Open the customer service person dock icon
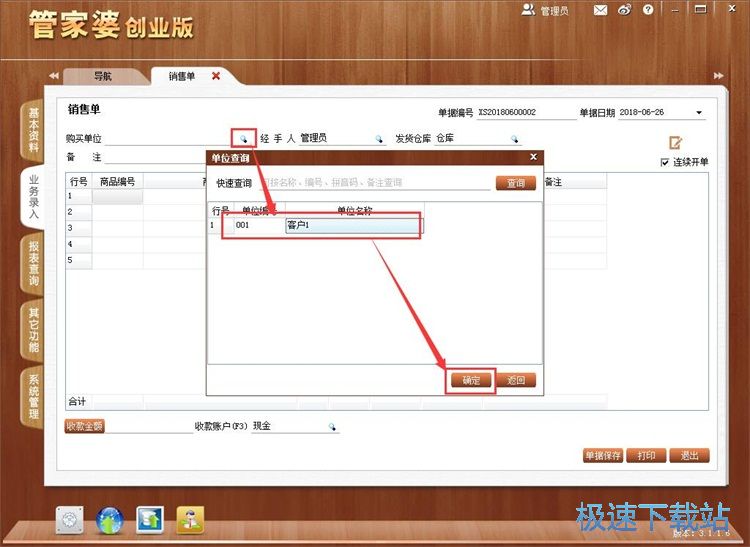This screenshot has height=547, width=750. click(190, 520)
